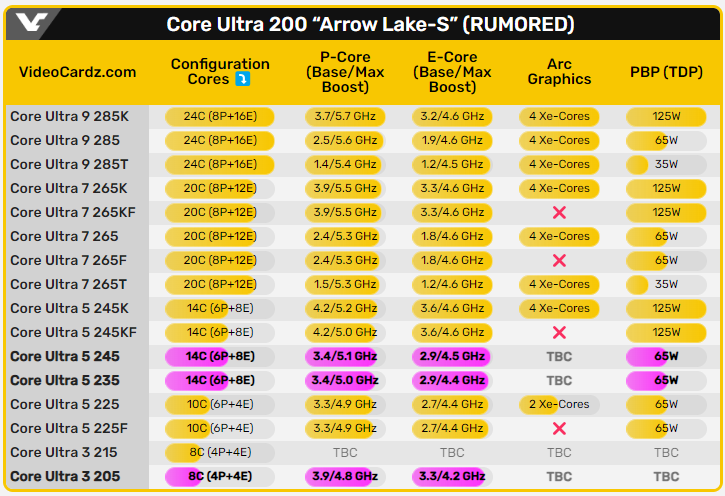This screenshot has width=725, height=496.
Task: Select the Core Ultra 9 285 row label
Action: 65,141
